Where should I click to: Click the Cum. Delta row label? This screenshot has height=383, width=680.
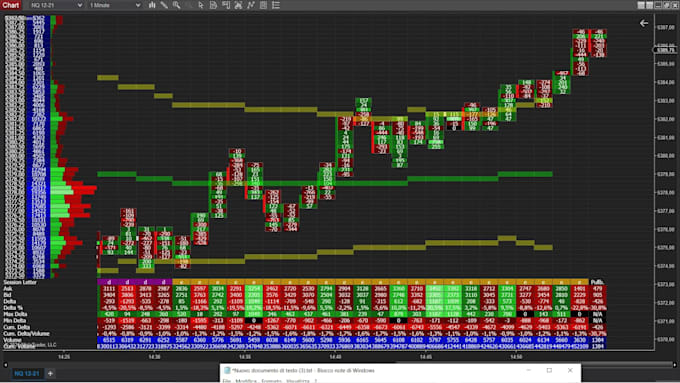coord(17,327)
